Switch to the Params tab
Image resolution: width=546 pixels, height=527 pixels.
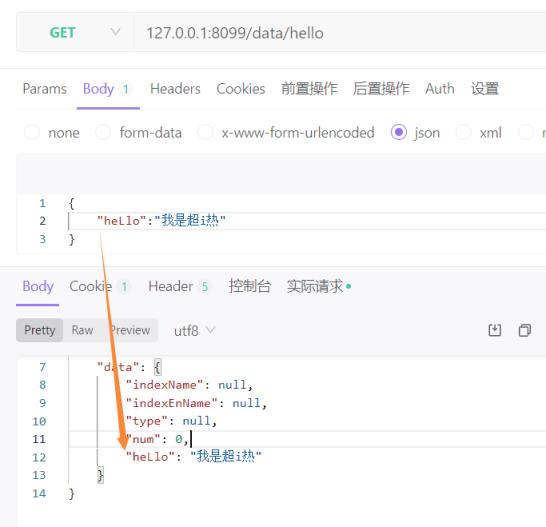click(x=45, y=89)
